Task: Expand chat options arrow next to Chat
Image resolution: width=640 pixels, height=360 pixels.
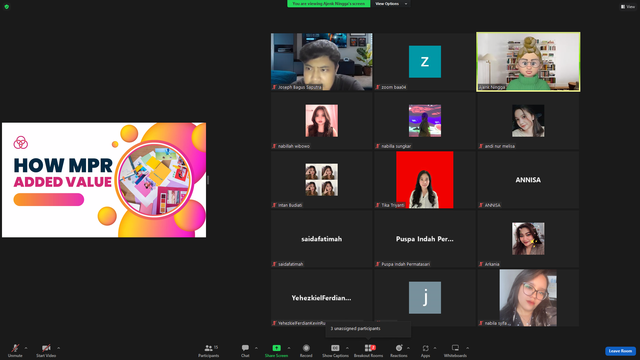Action: (256, 348)
